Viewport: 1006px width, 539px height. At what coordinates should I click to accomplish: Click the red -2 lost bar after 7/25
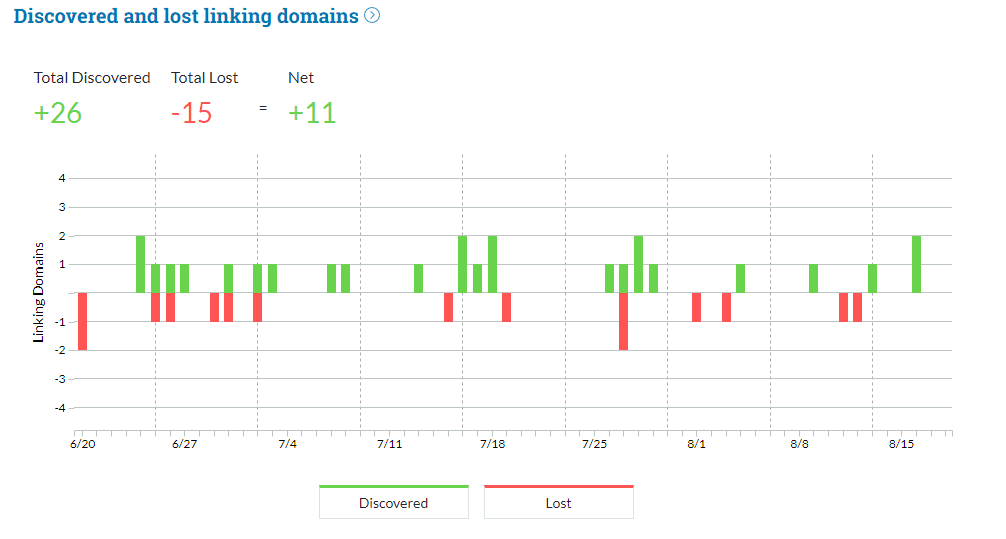pos(623,321)
